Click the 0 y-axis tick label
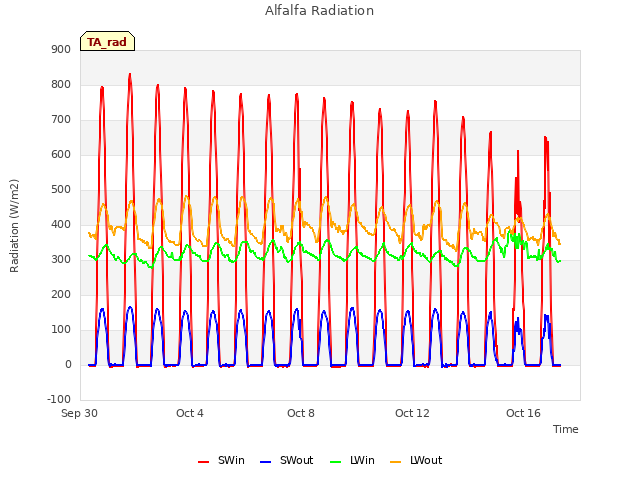This screenshot has width=640, height=480. [68, 364]
